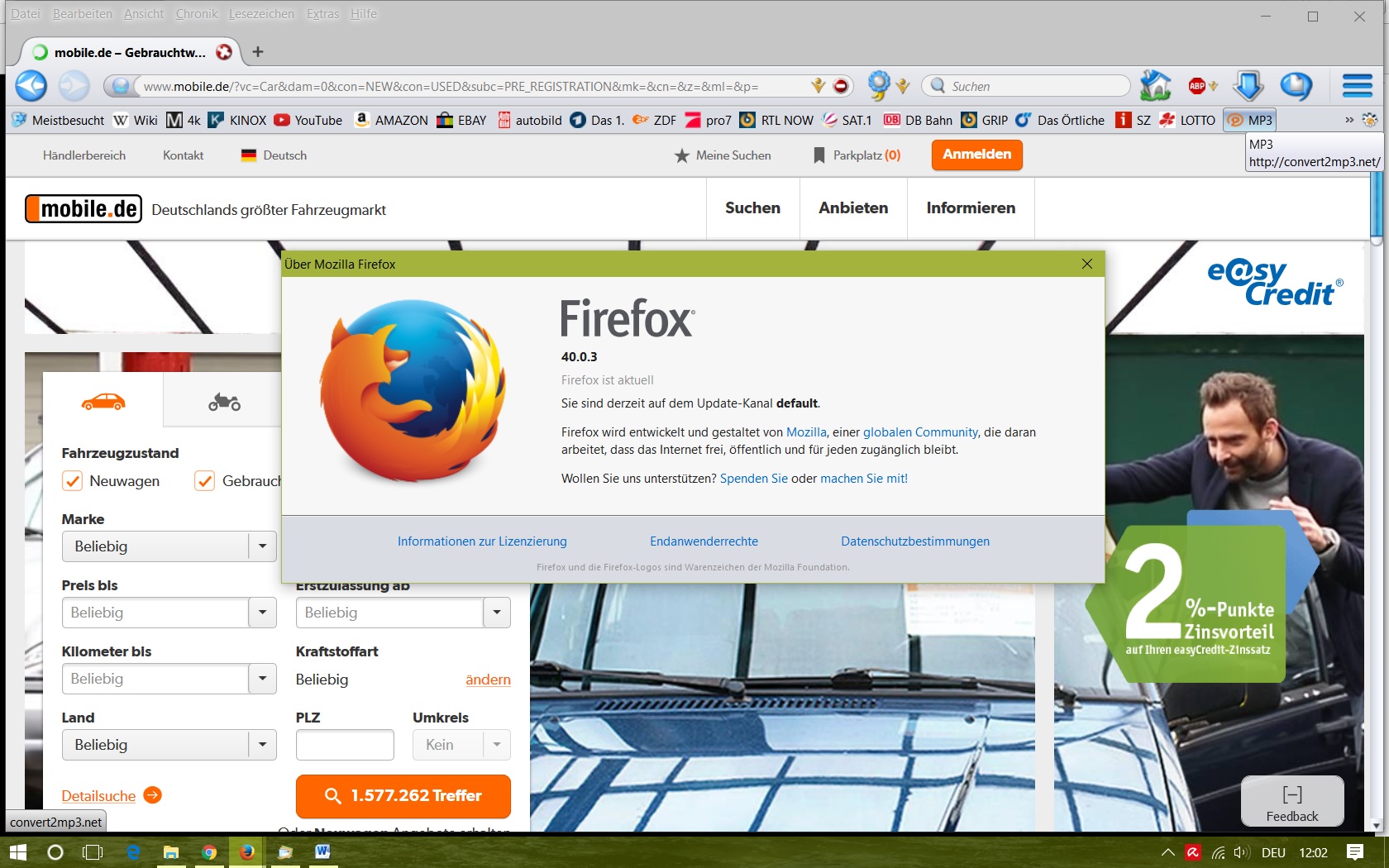The image size is (1389, 868).
Task: Open Cortana search circle on taskbar
Action: point(55,851)
